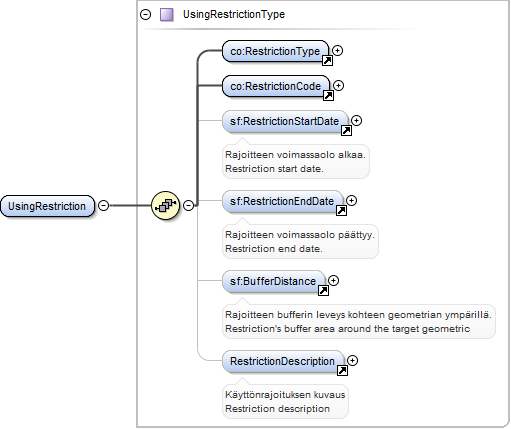Expand the co:RestrictionType element

337,51
